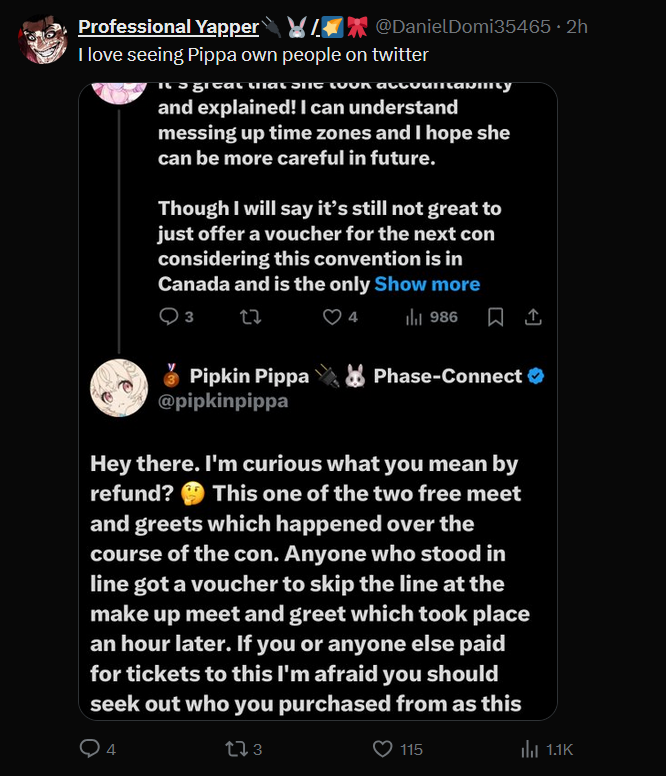Reply icon inside quoted tweet
The image size is (666, 776).
tap(168, 317)
